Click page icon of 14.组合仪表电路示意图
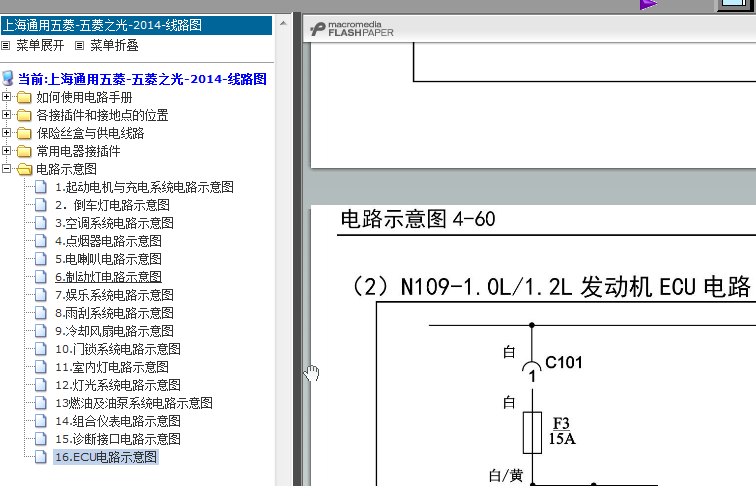Viewport: 756px width, 486px height. click(x=41, y=421)
